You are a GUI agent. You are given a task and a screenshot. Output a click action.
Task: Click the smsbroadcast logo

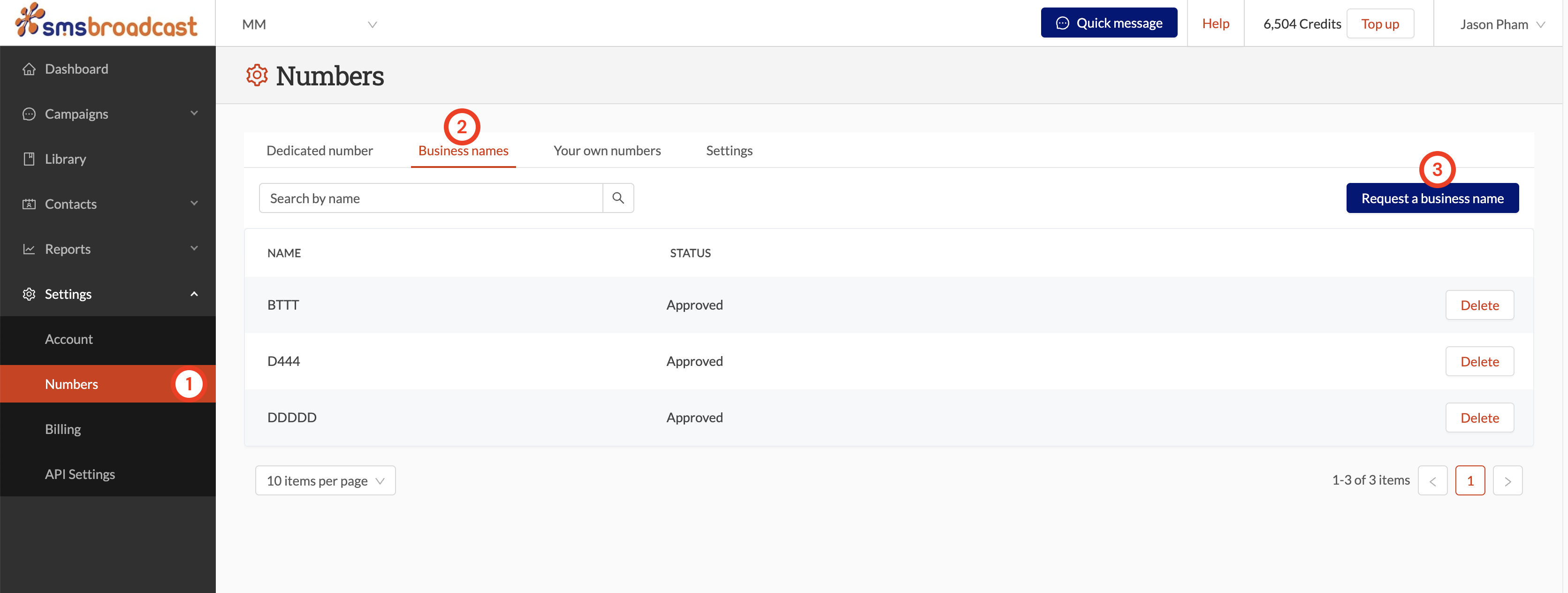pos(107,22)
